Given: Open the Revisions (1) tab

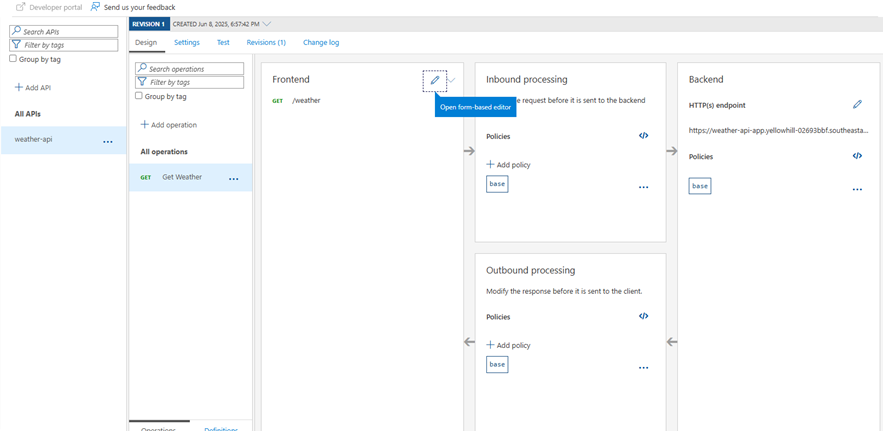Looking at the screenshot, I should [x=266, y=42].
